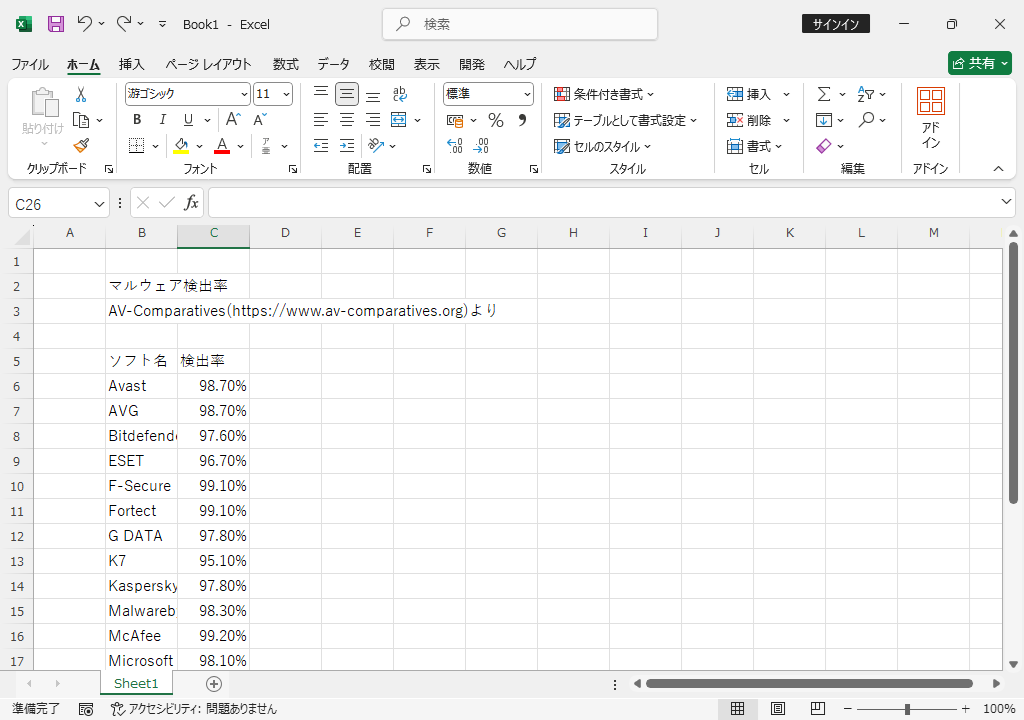Increase font size with larger A icon

point(233,120)
